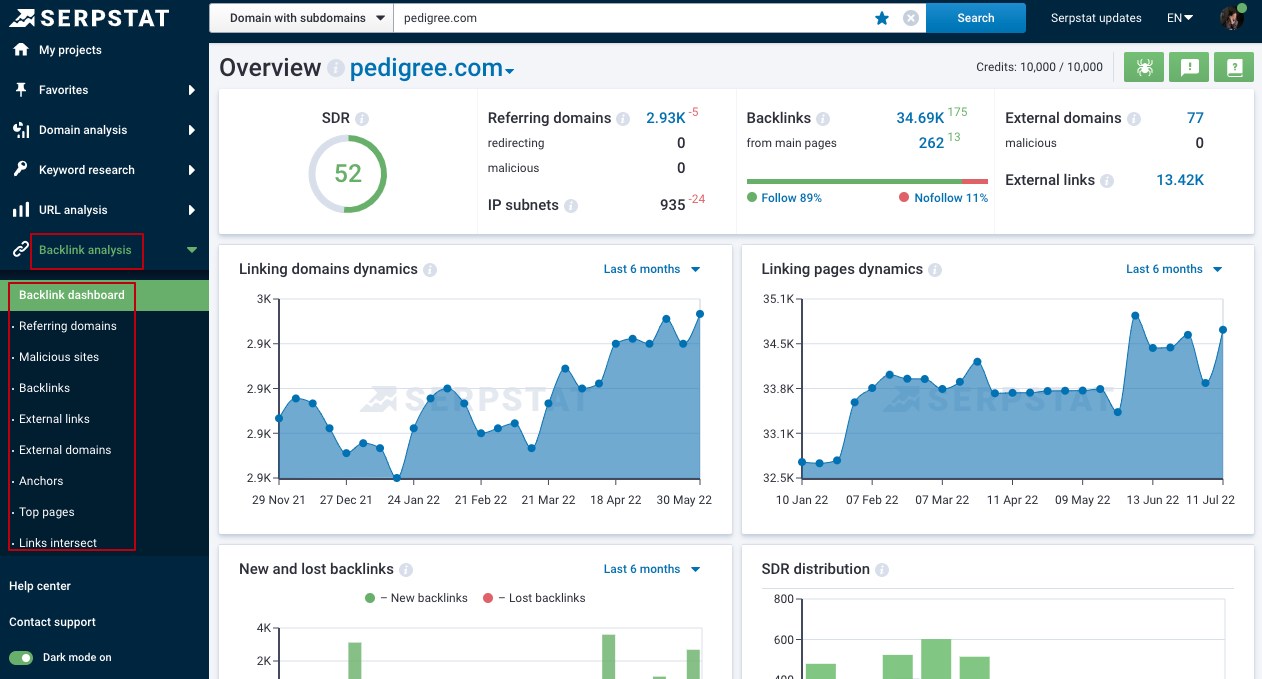Toggle Lost backlinks legend series

(x=534, y=598)
